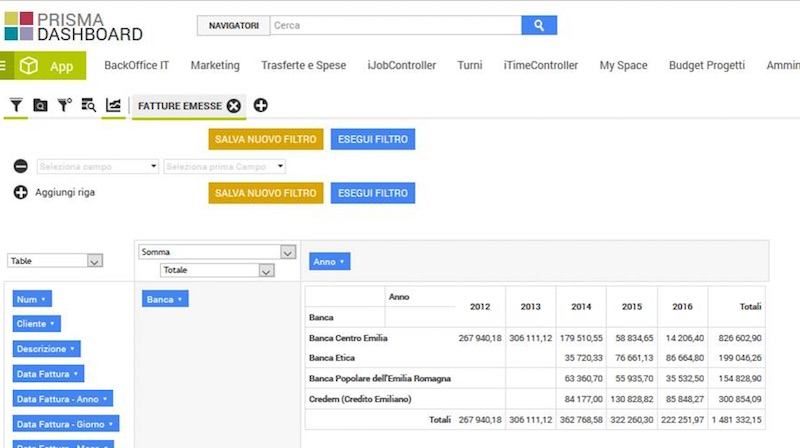The height and width of the screenshot is (448, 800).
Task: Expand the Num field chip
Action: (32, 299)
